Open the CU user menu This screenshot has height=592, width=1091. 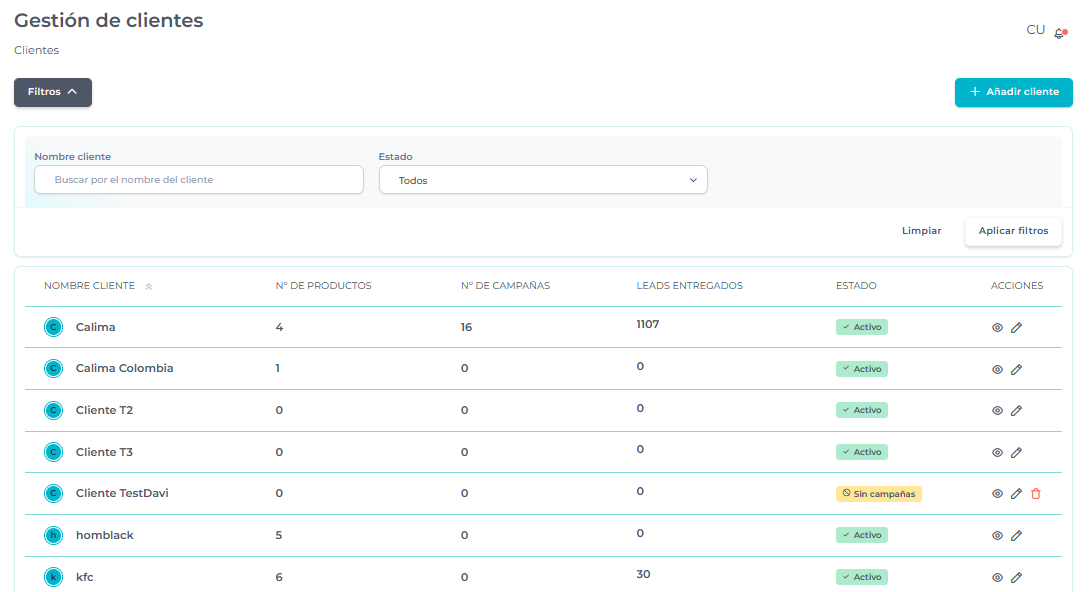(x=1035, y=30)
